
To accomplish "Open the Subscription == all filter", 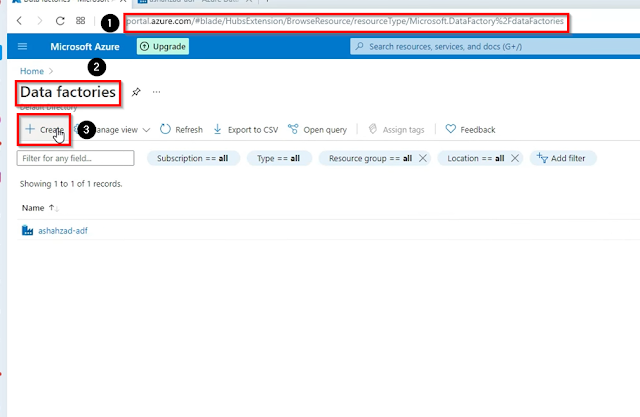I will pyautogui.click(x=193, y=158).
